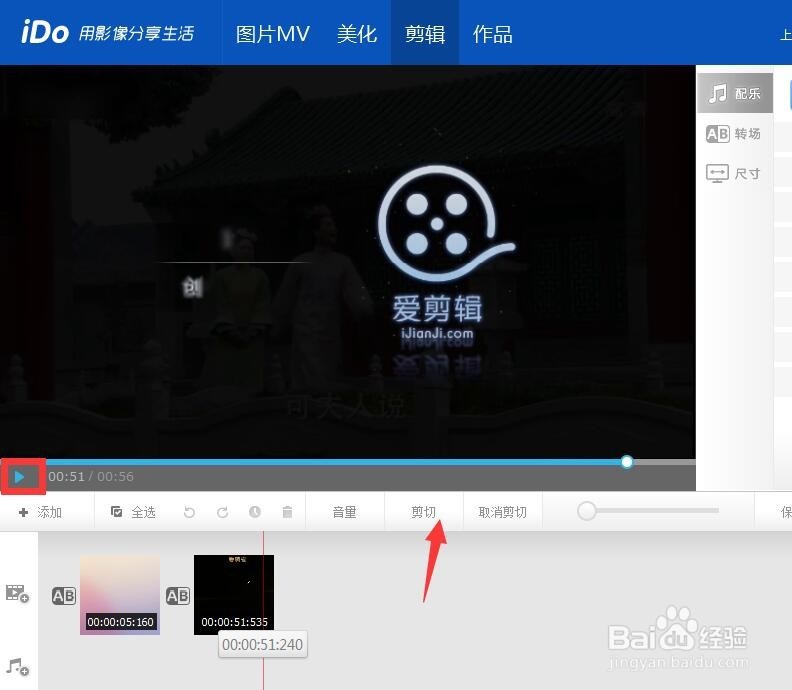The width and height of the screenshot is (792, 690).
Task: Select the 00:00:51:535 clip thumbnail
Action: click(x=234, y=595)
